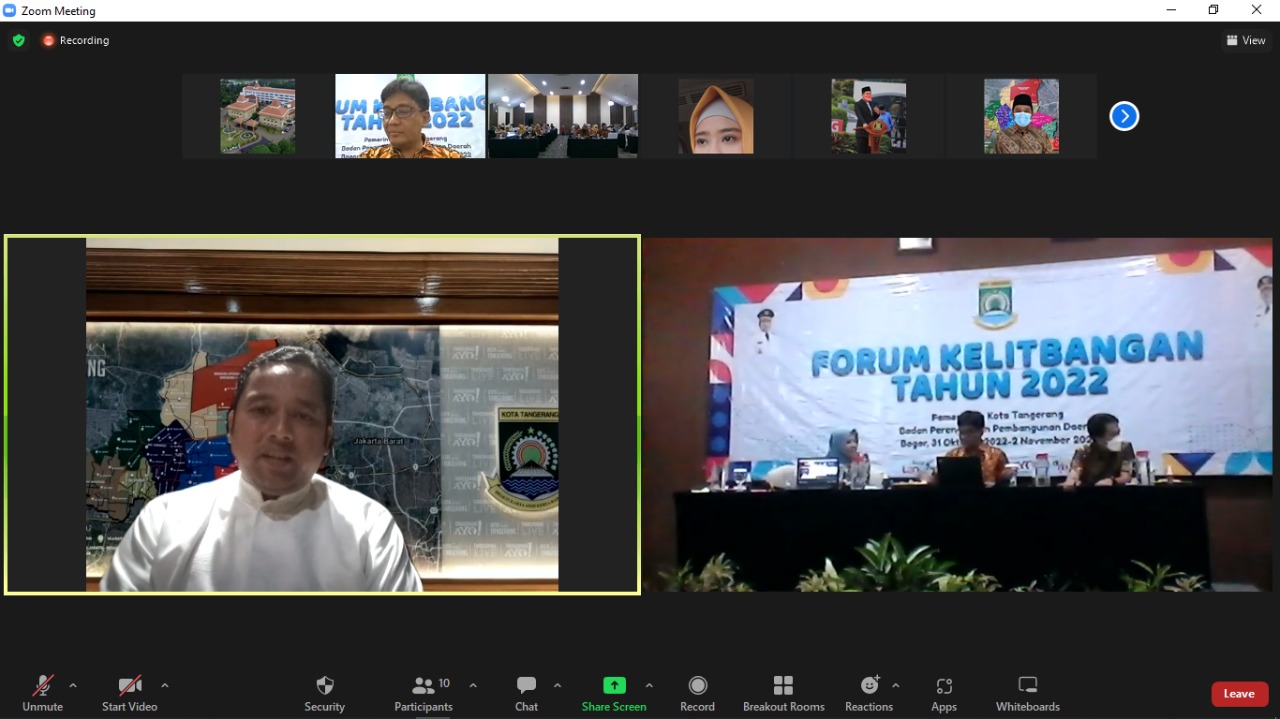Image resolution: width=1280 pixels, height=719 pixels.
Task: Open the Participants panel
Action: click(423, 693)
